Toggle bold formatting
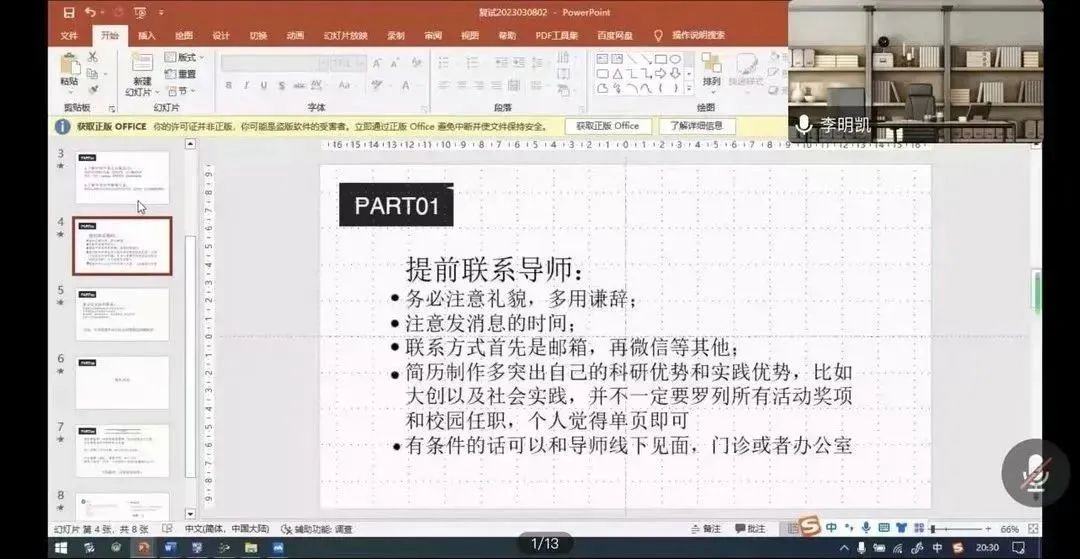1080x559 pixels. coord(229,85)
